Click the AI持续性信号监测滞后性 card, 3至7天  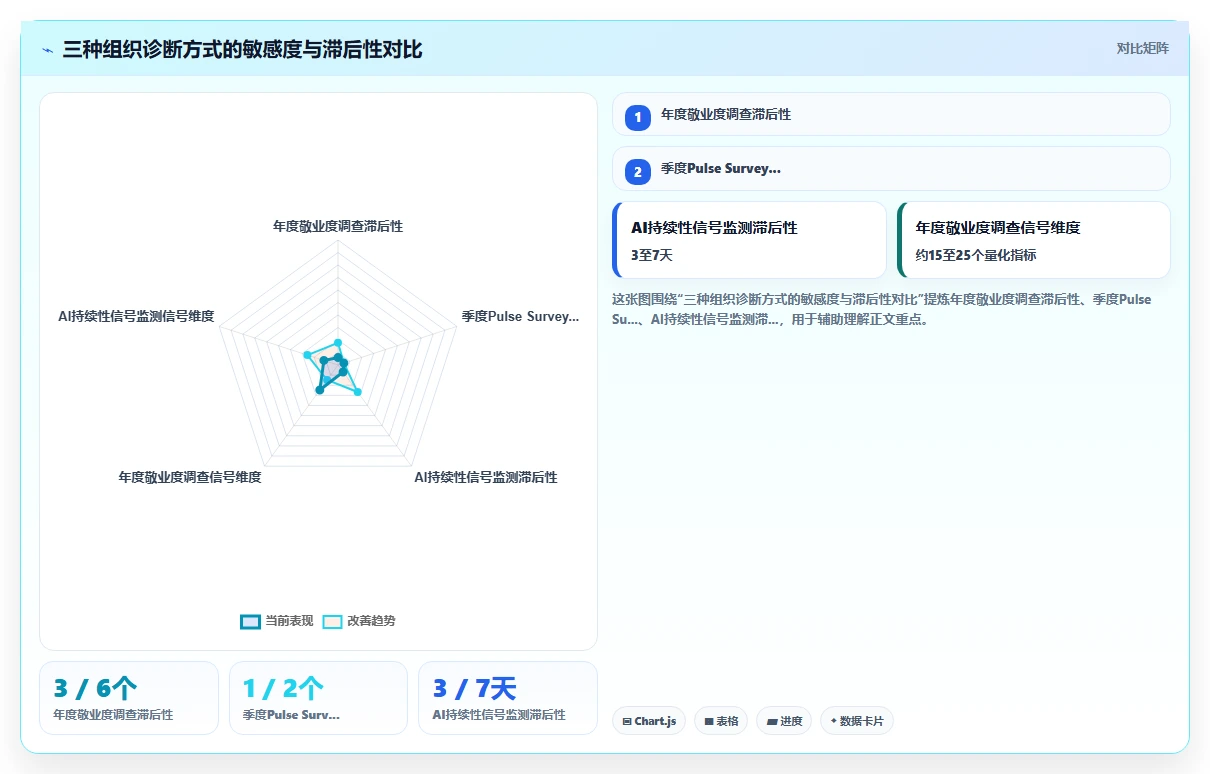point(749,240)
